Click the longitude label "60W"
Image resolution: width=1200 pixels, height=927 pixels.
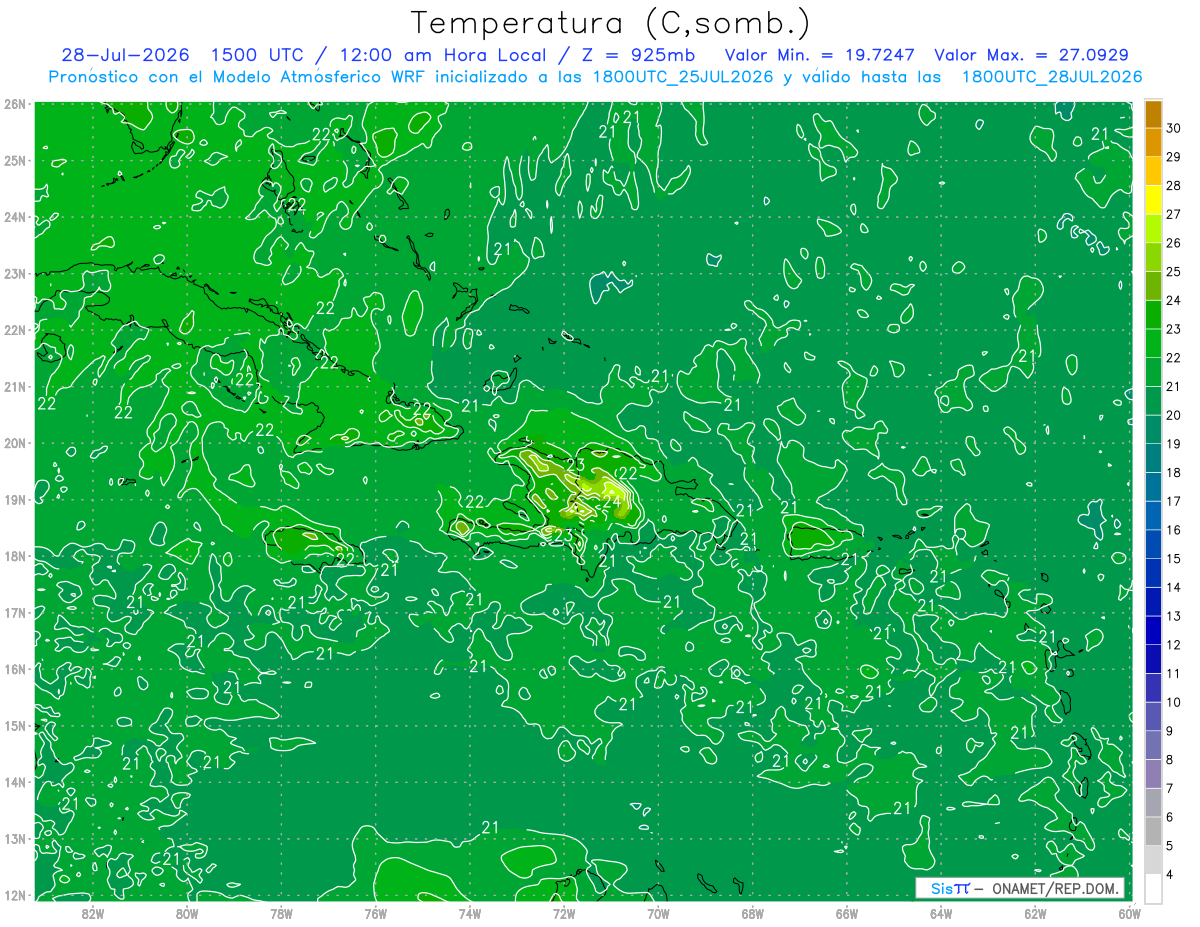(1129, 913)
